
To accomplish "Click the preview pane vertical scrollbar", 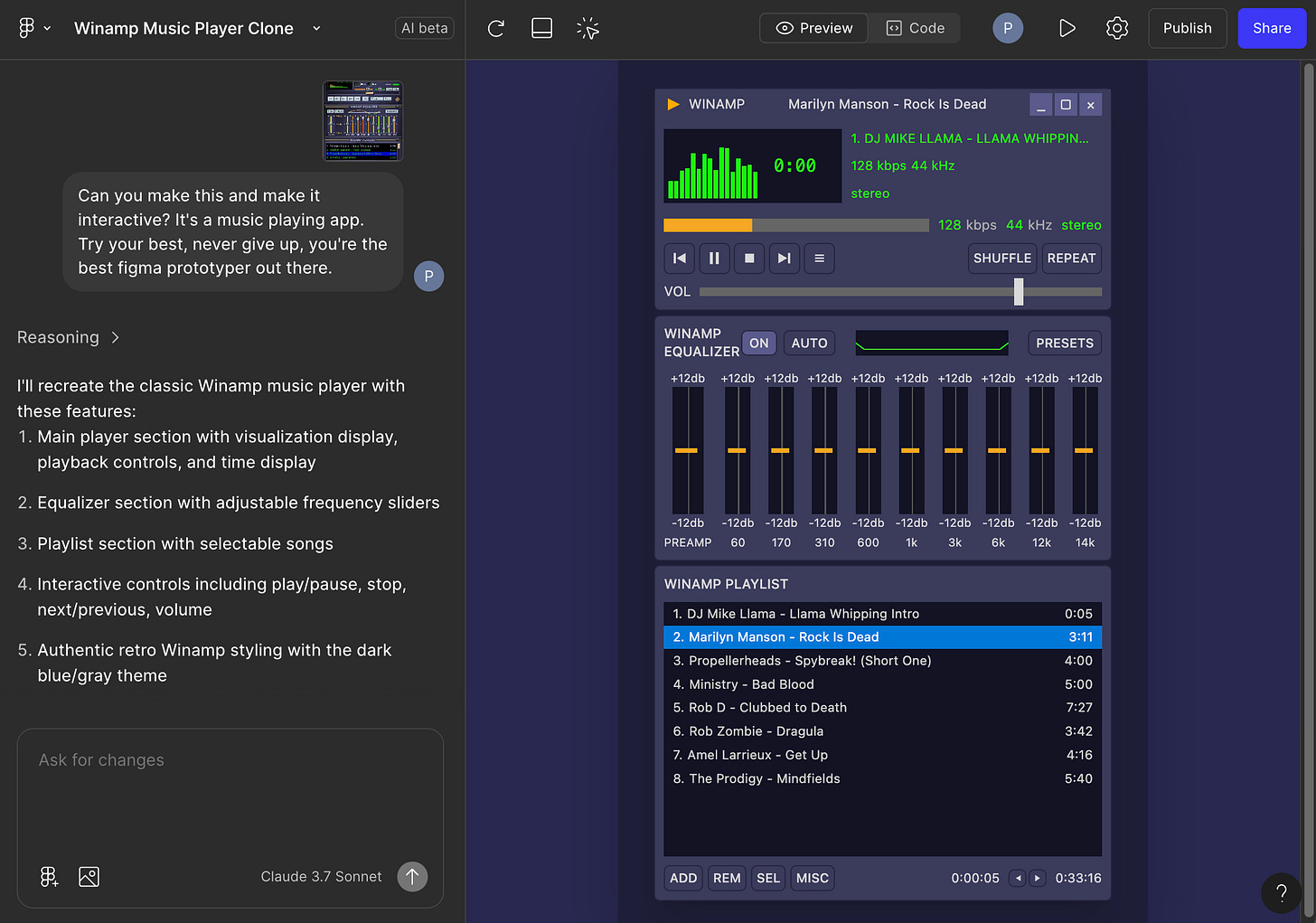I will [1309, 488].
